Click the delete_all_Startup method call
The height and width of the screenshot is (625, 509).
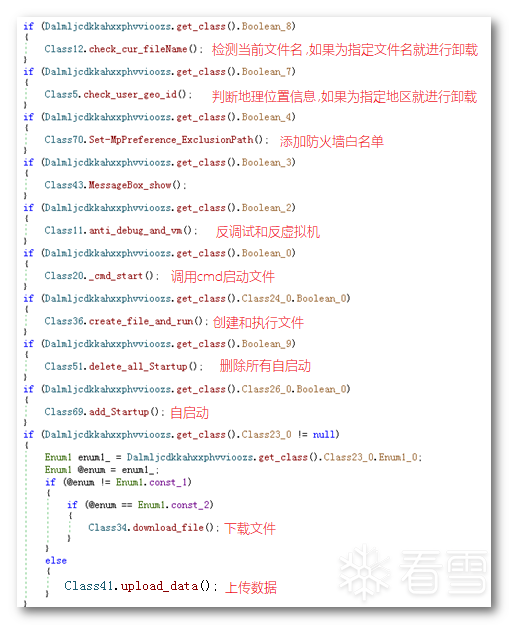138,366
